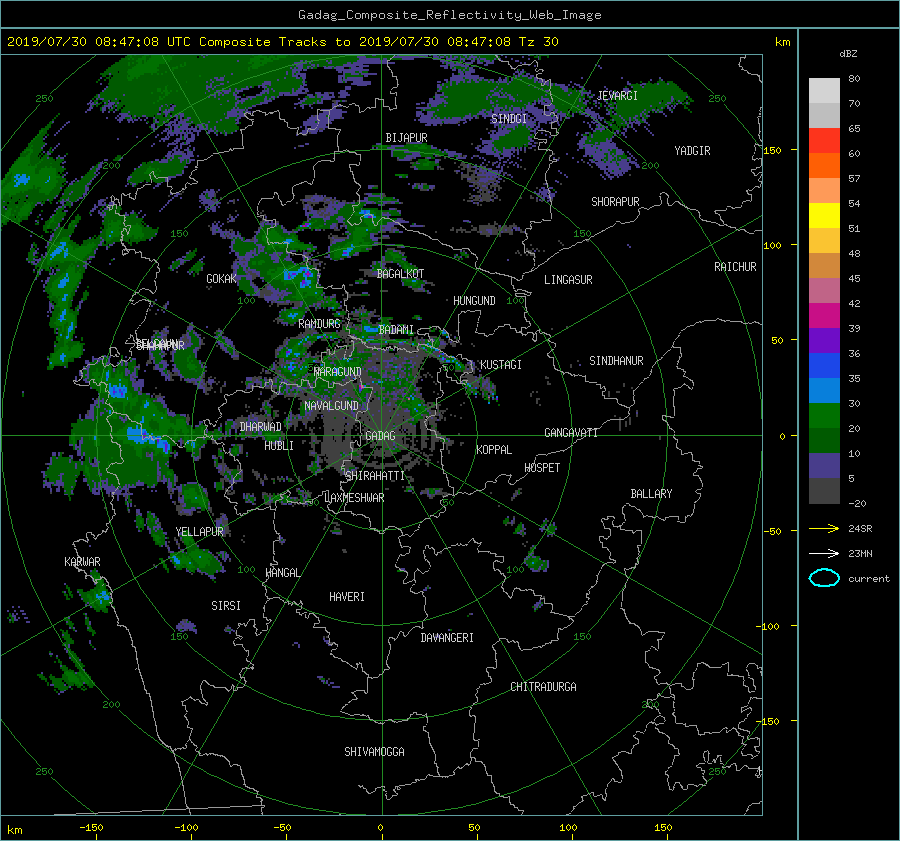Viewport: 900px width, 841px height.
Task: Click the white 23MN arrow legend icon
Action: (824, 553)
